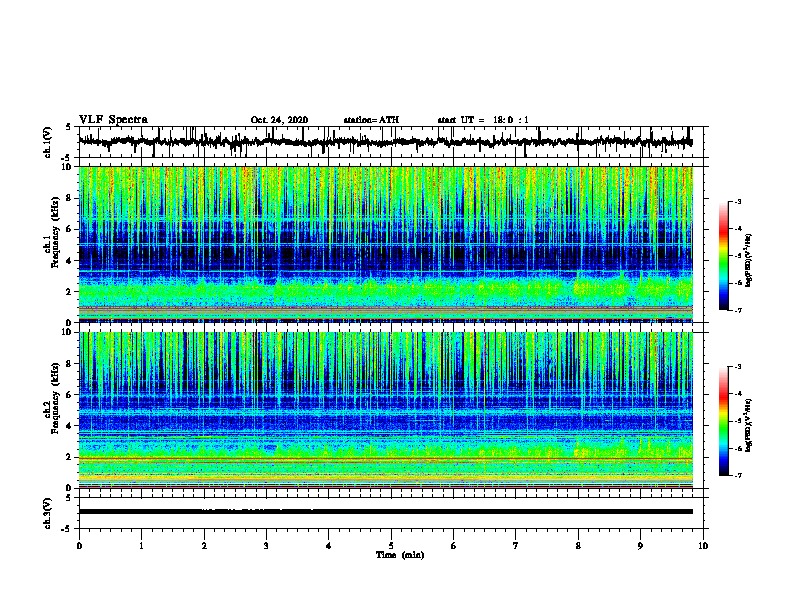
Task: Click the ch.1 spectrogram color scale bar
Action: 723,256
